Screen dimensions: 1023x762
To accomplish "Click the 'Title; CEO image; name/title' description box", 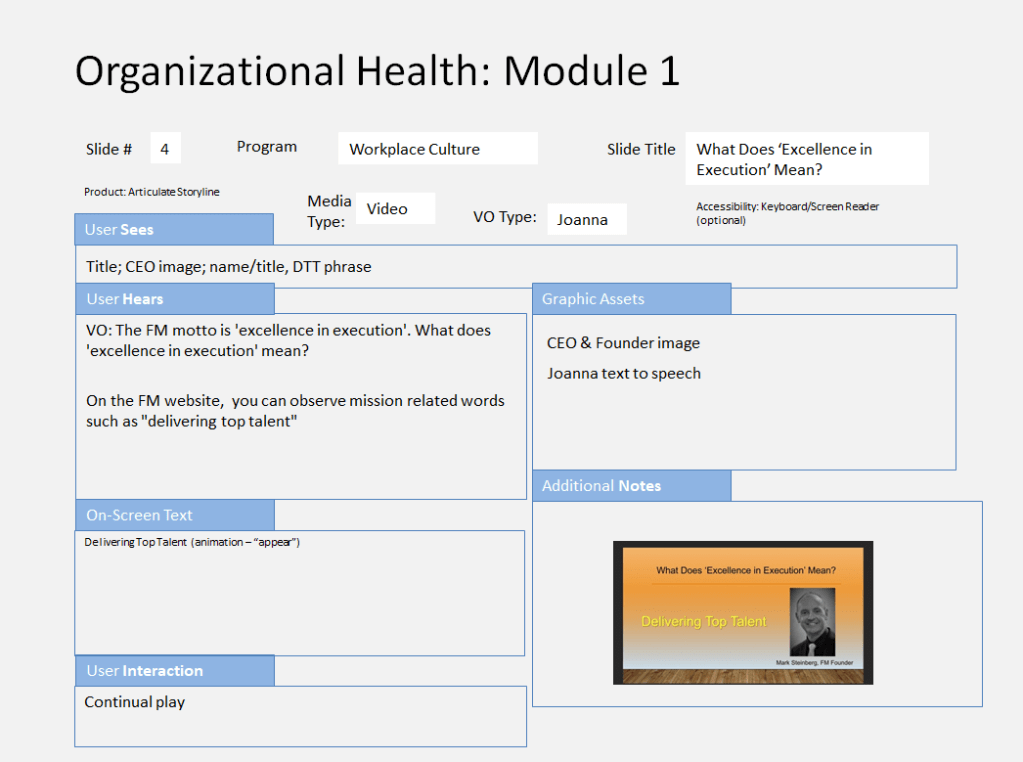I will (x=515, y=267).
